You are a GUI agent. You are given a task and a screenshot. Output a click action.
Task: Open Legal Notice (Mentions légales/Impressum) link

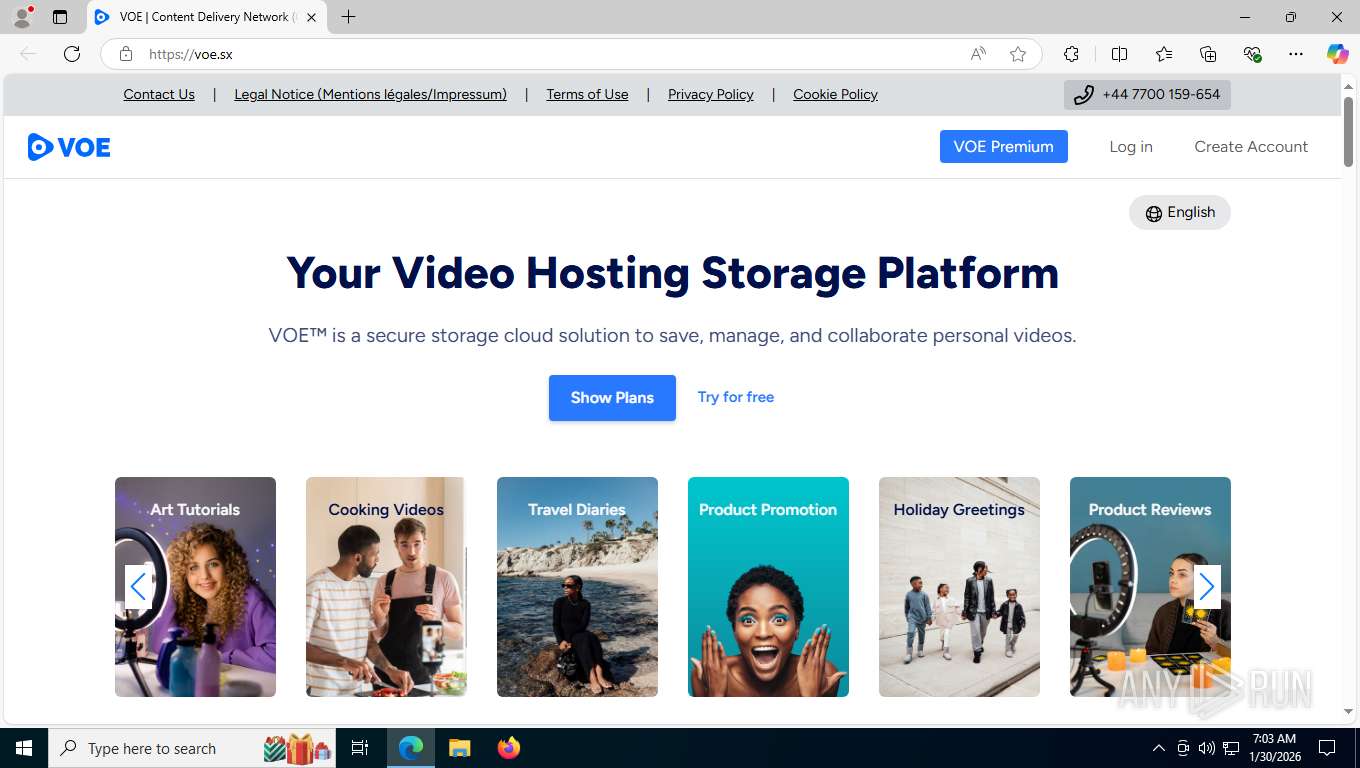370,94
